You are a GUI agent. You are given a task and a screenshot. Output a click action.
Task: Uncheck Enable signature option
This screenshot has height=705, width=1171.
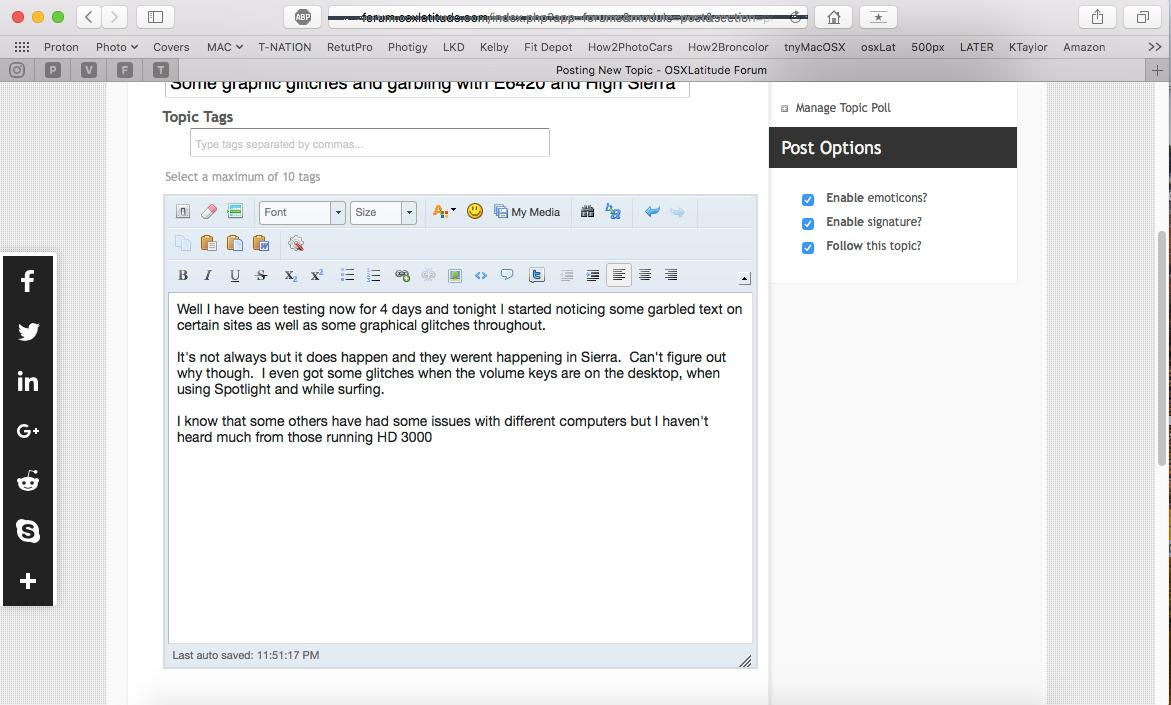(808, 223)
